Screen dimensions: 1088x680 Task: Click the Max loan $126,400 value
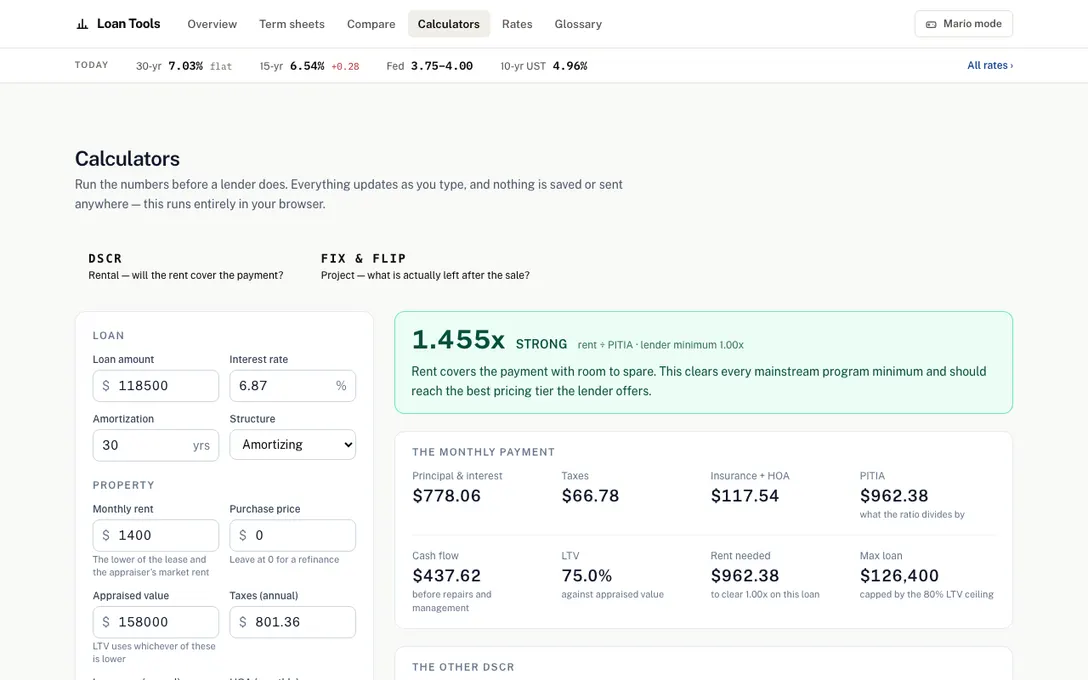[899, 576]
